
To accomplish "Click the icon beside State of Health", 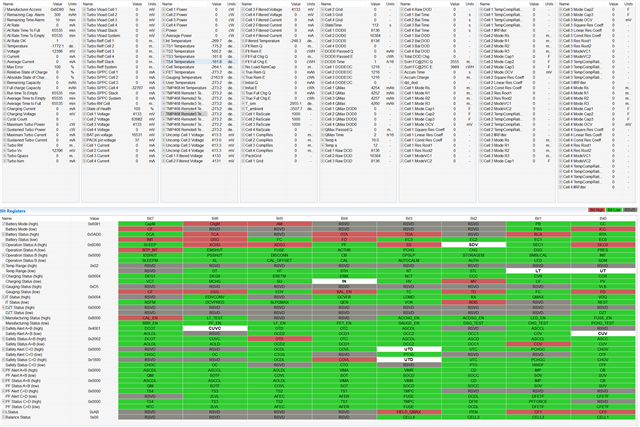I will (x=84, y=109).
